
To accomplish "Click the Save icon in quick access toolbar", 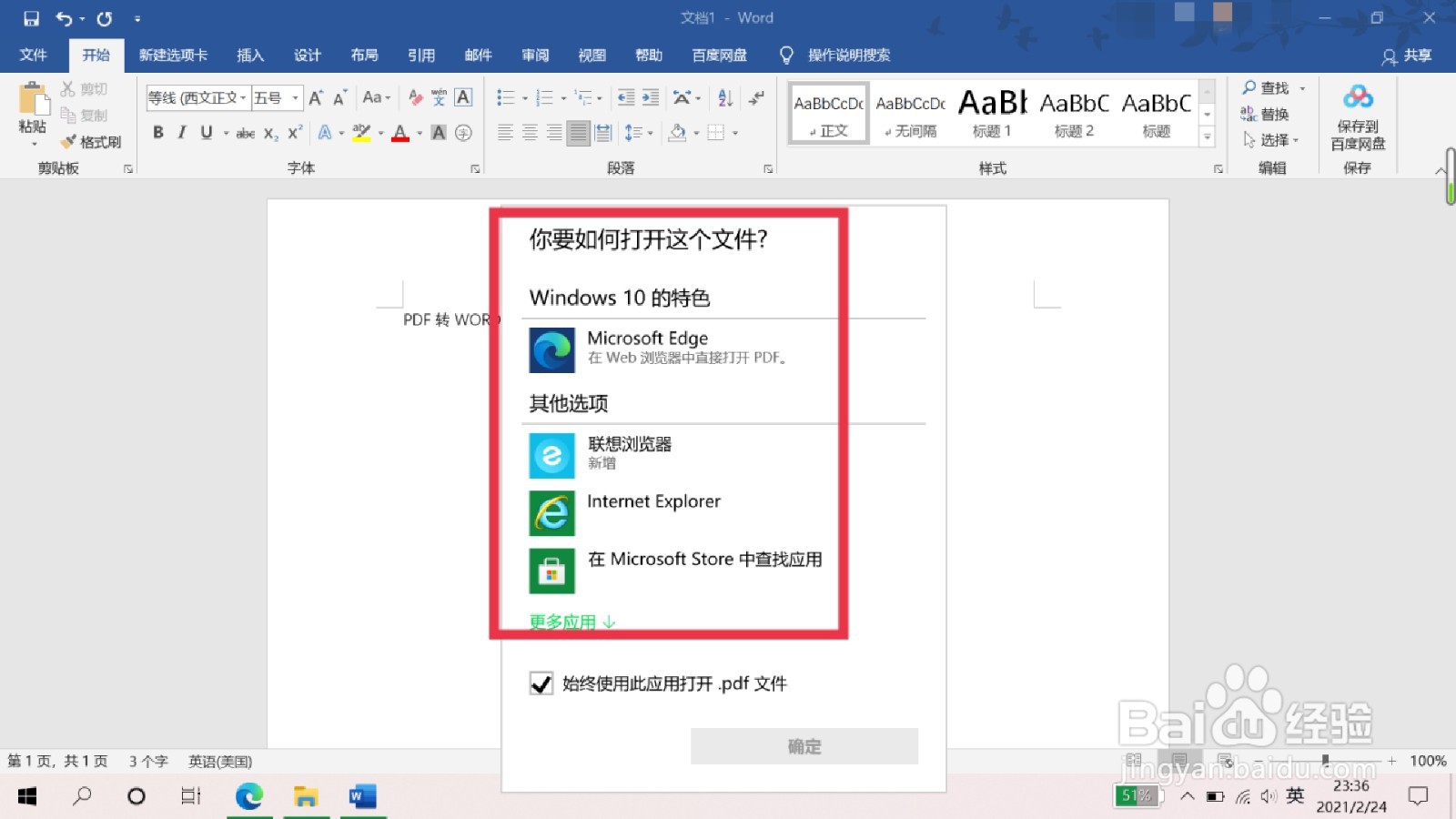I will (32, 18).
